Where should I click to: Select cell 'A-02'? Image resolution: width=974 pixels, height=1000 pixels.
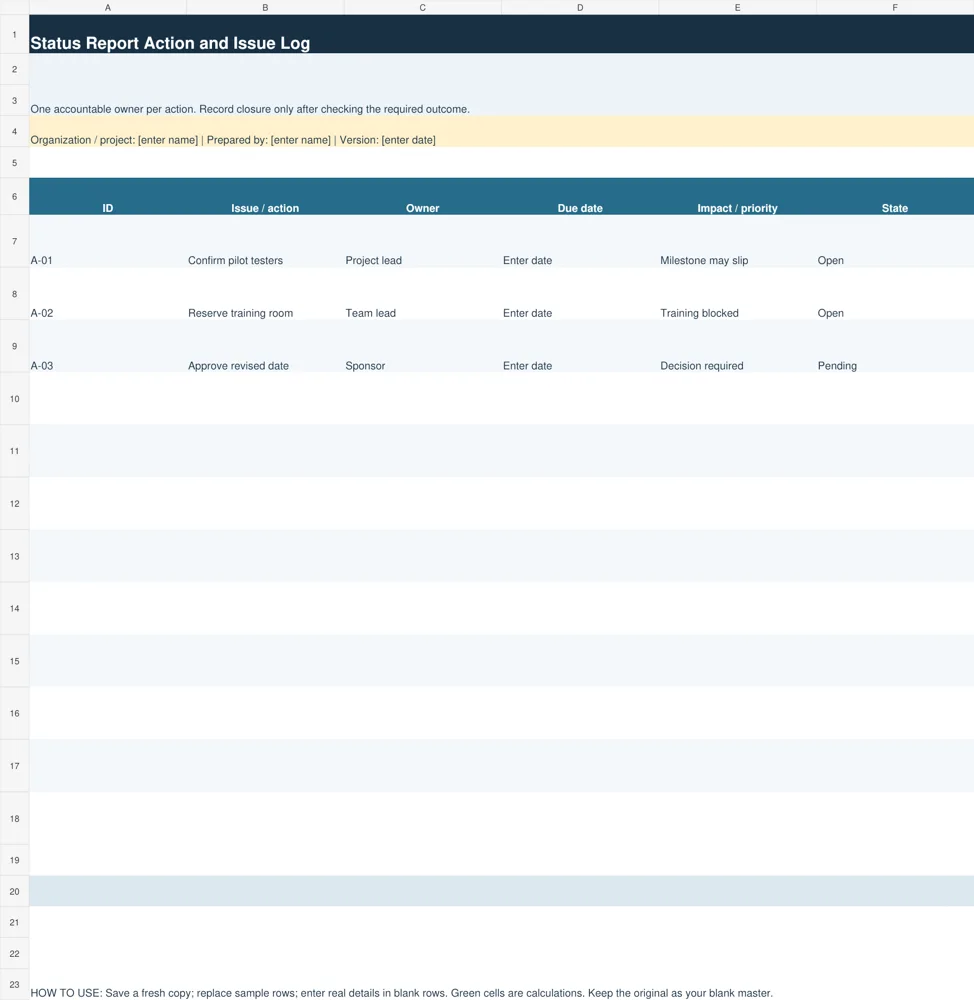click(x=108, y=294)
